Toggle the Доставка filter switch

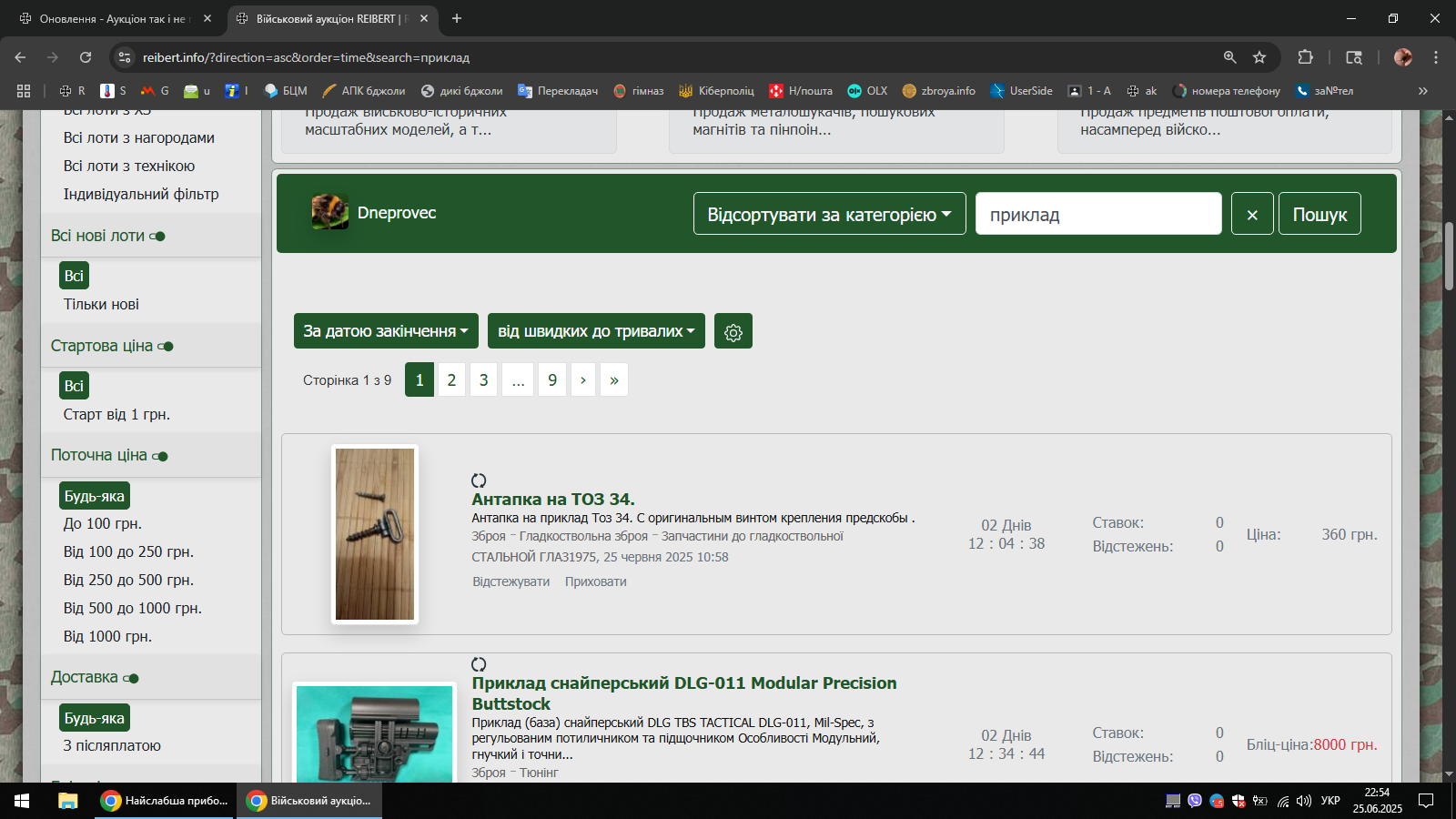131,678
